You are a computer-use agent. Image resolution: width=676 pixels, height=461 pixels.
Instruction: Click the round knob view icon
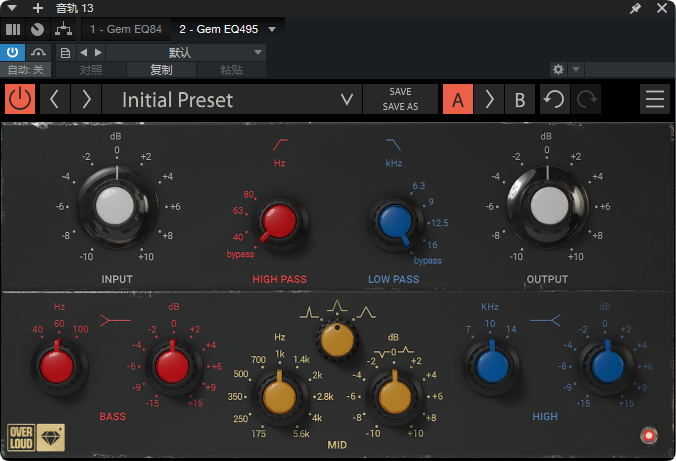pos(38,29)
